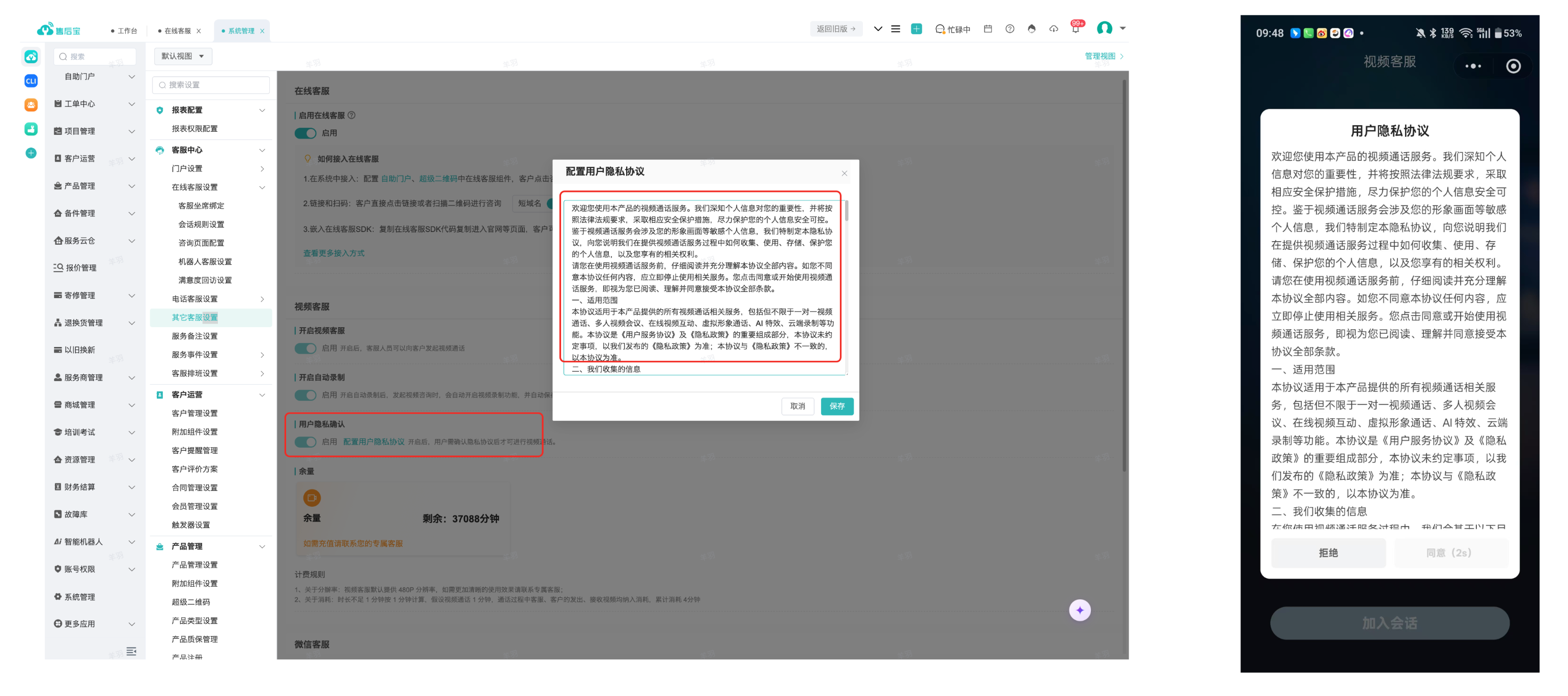This screenshot has width=1568, height=696.
Task: Click into the privacy agreement text area
Action: [705, 287]
